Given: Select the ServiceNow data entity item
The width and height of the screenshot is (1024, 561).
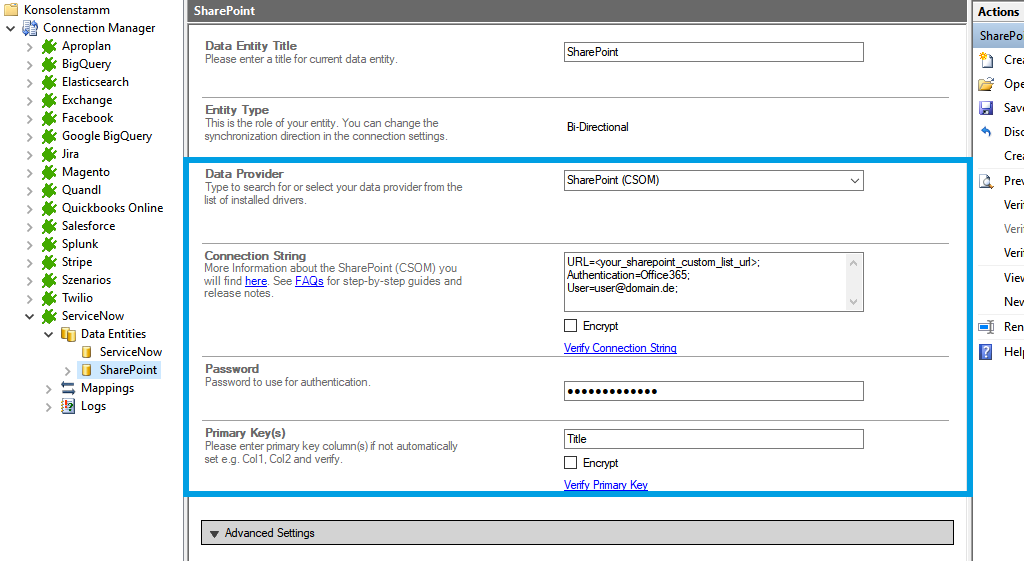Looking at the screenshot, I should pos(130,352).
